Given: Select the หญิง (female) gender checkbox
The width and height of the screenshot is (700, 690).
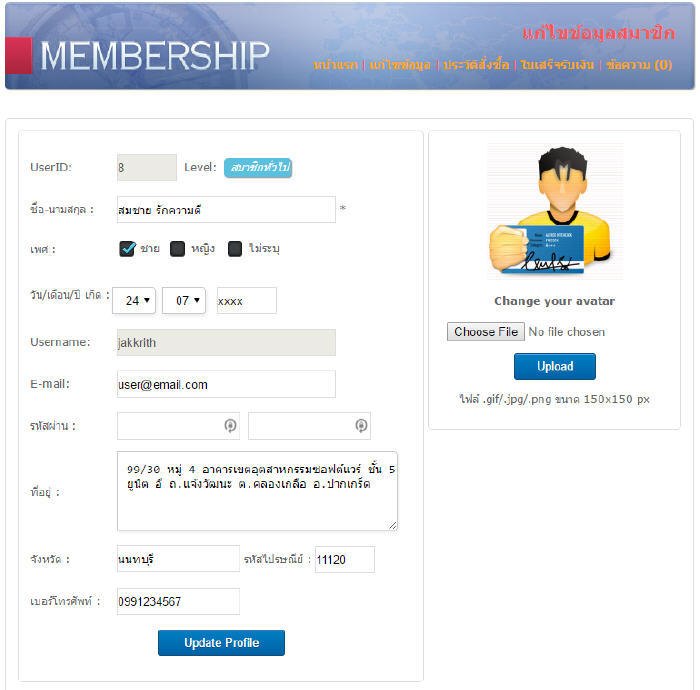Looking at the screenshot, I should (x=178, y=249).
